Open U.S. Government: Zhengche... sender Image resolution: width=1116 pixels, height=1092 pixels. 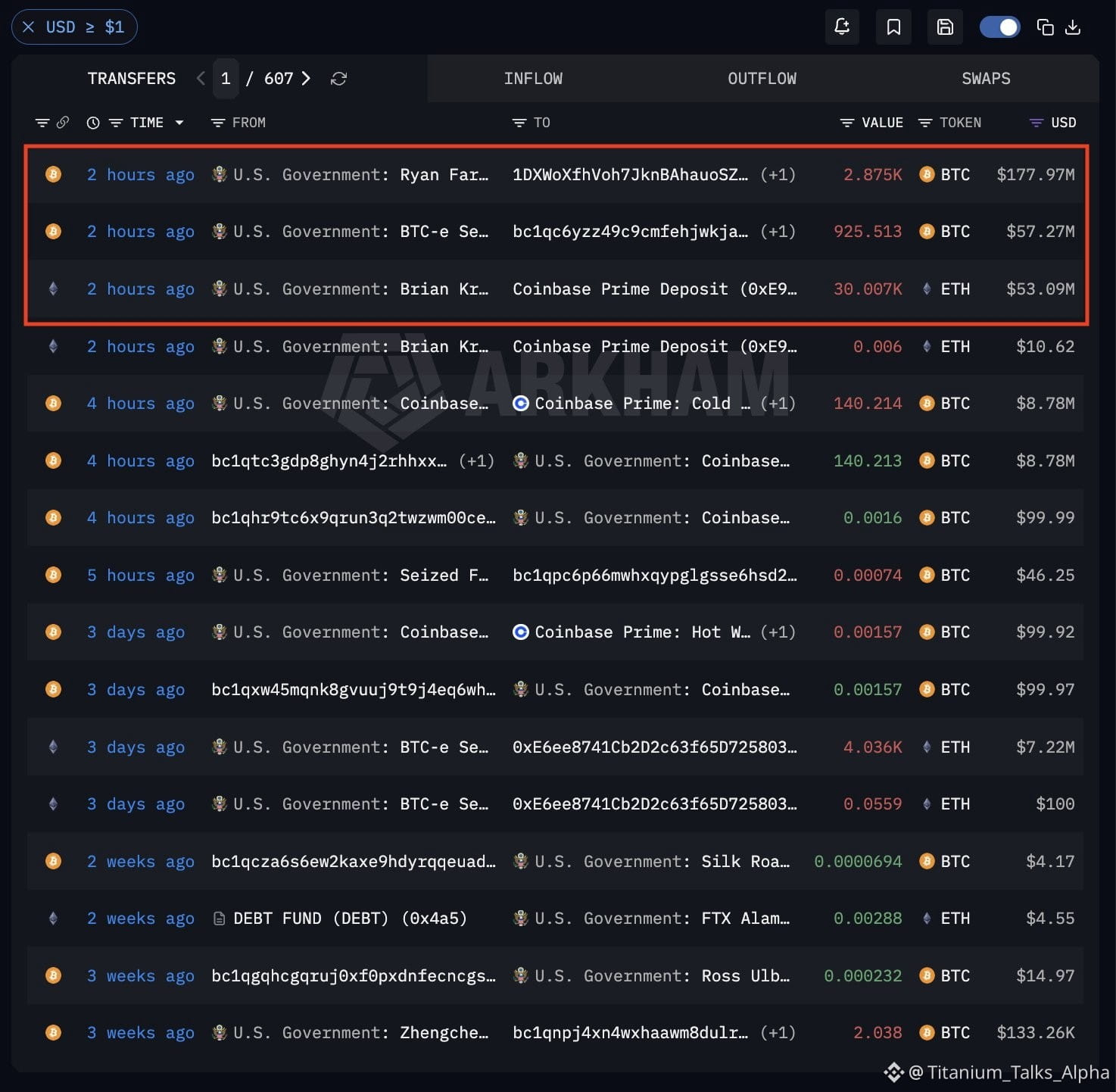351,1032
